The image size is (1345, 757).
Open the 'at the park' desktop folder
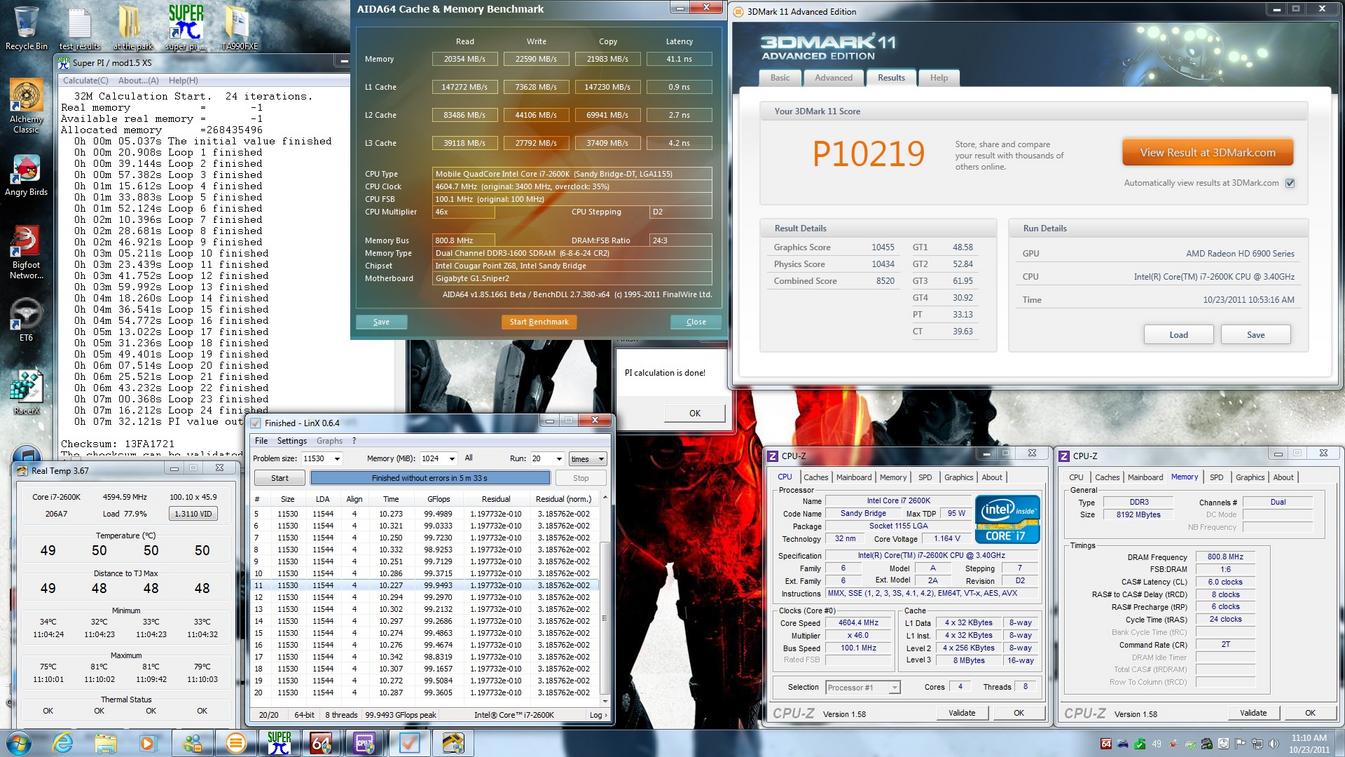[131, 26]
